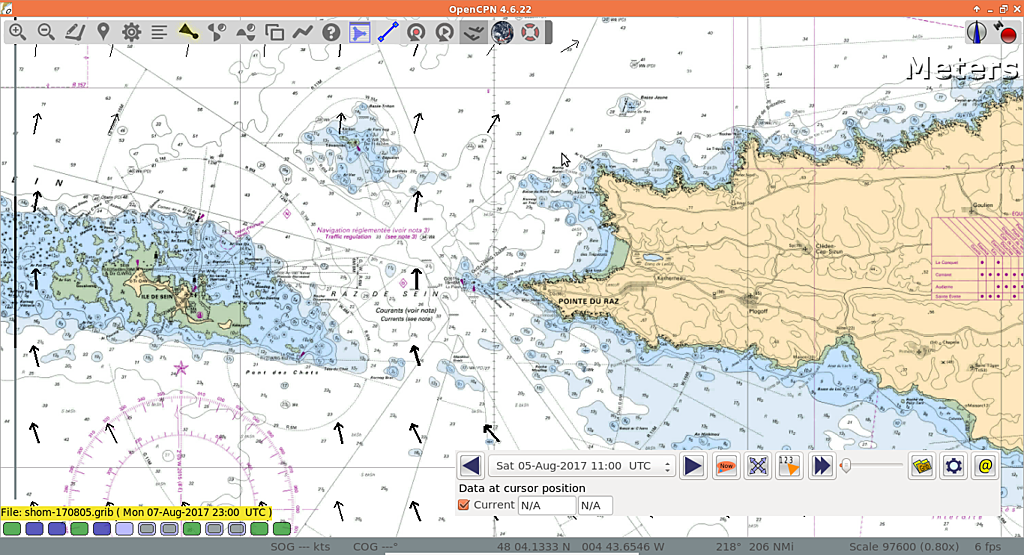
Task: Click the overlapping squares chart scale icon
Action: pos(274,31)
